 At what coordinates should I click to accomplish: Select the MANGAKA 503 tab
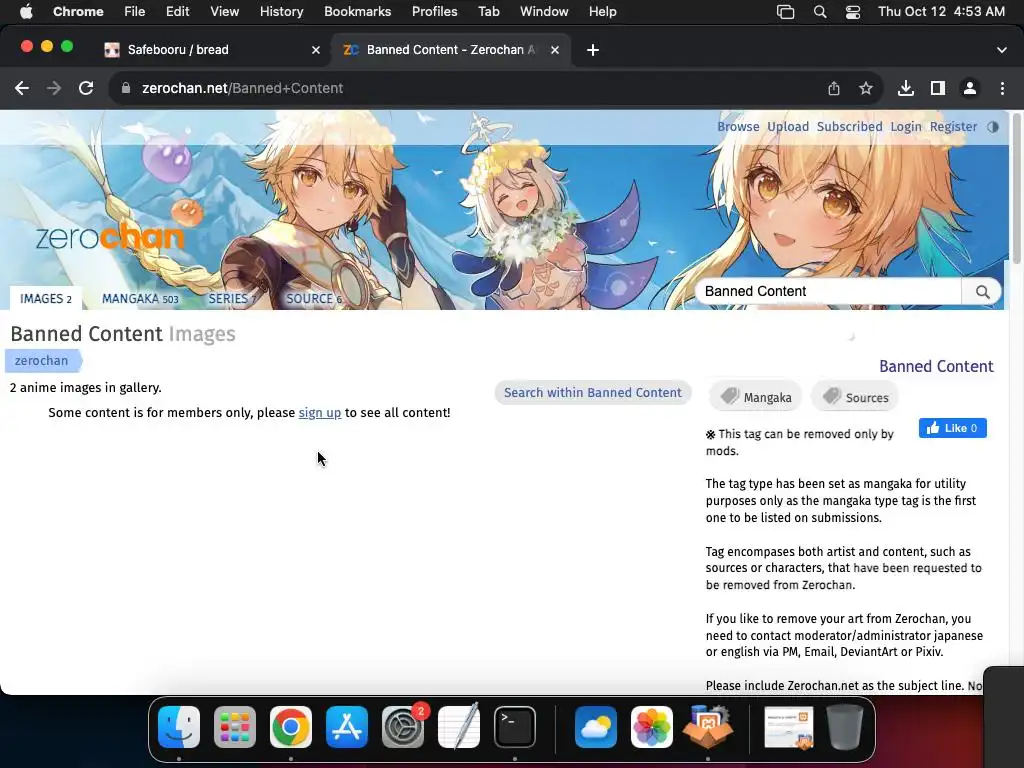tap(140, 298)
